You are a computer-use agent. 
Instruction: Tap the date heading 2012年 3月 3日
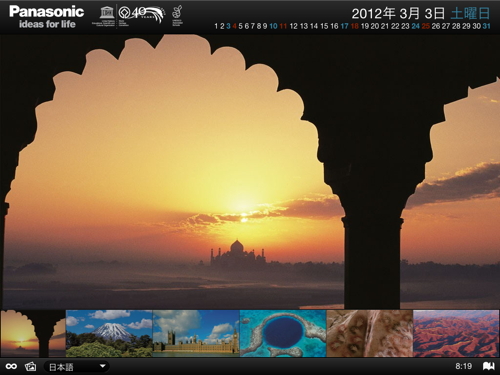pos(398,14)
